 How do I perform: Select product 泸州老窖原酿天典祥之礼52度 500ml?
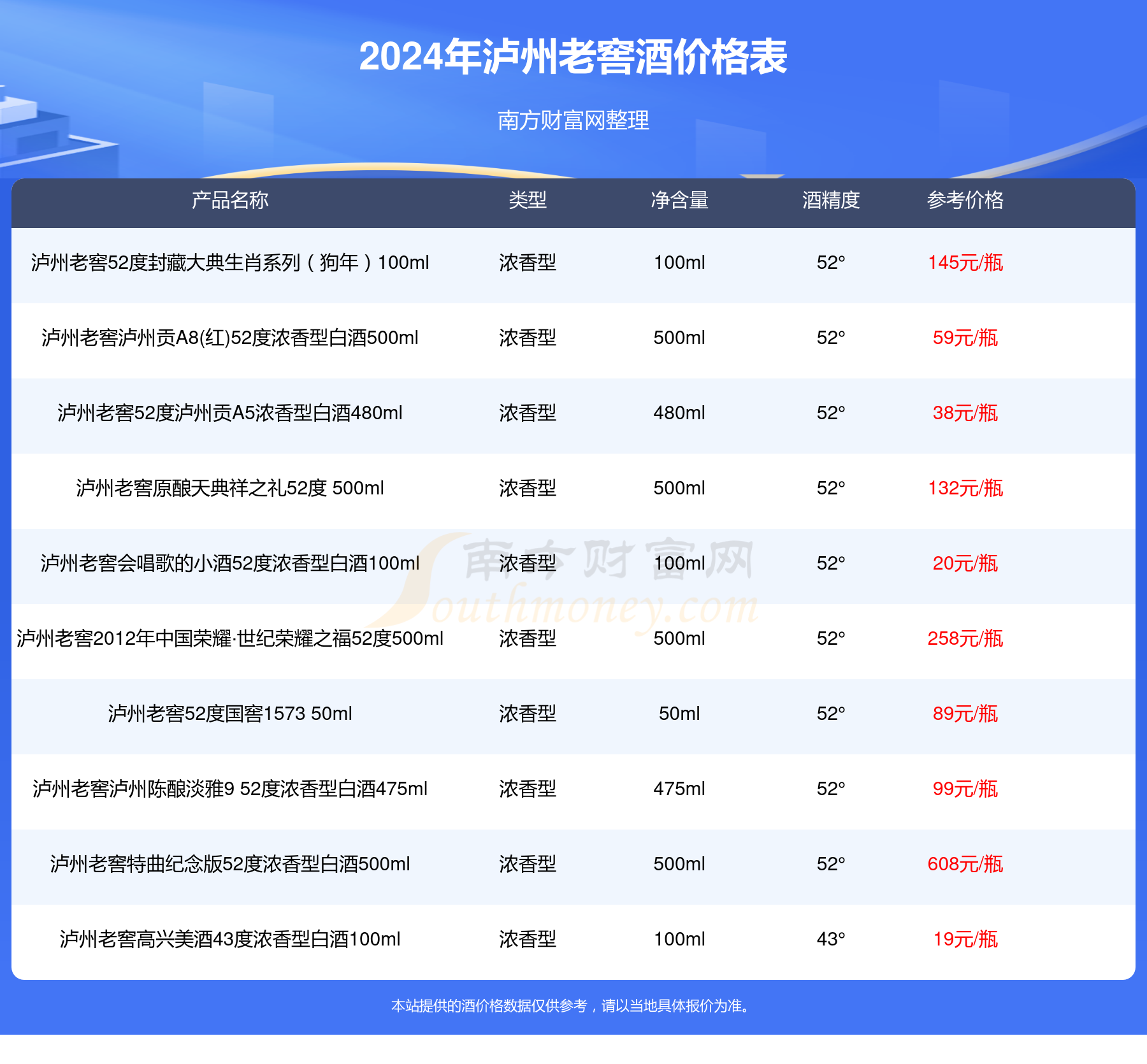tap(230, 488)
